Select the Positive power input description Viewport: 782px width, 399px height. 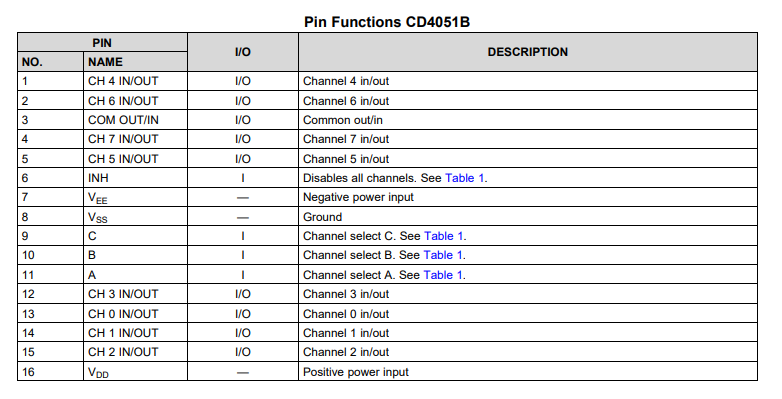[356, 372]
